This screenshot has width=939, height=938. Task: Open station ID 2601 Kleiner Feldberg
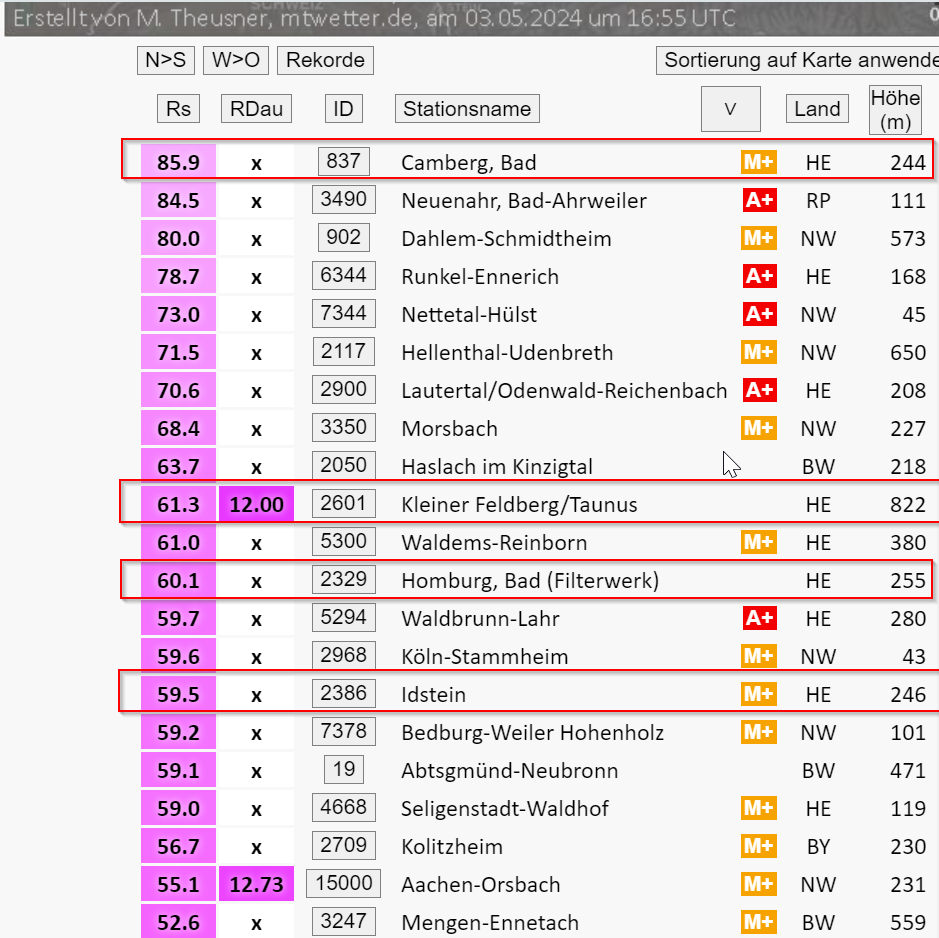tap(344, 503)
